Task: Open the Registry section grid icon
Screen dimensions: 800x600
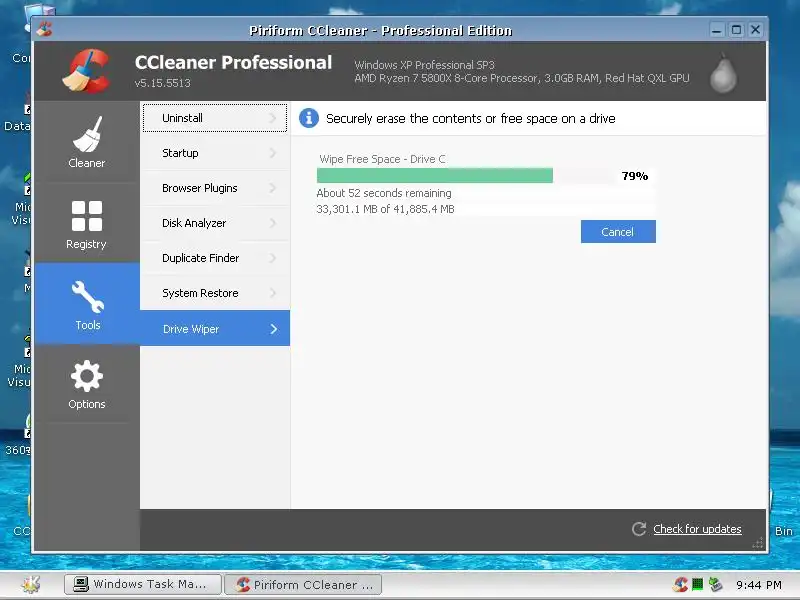Action: coord(87,216)
